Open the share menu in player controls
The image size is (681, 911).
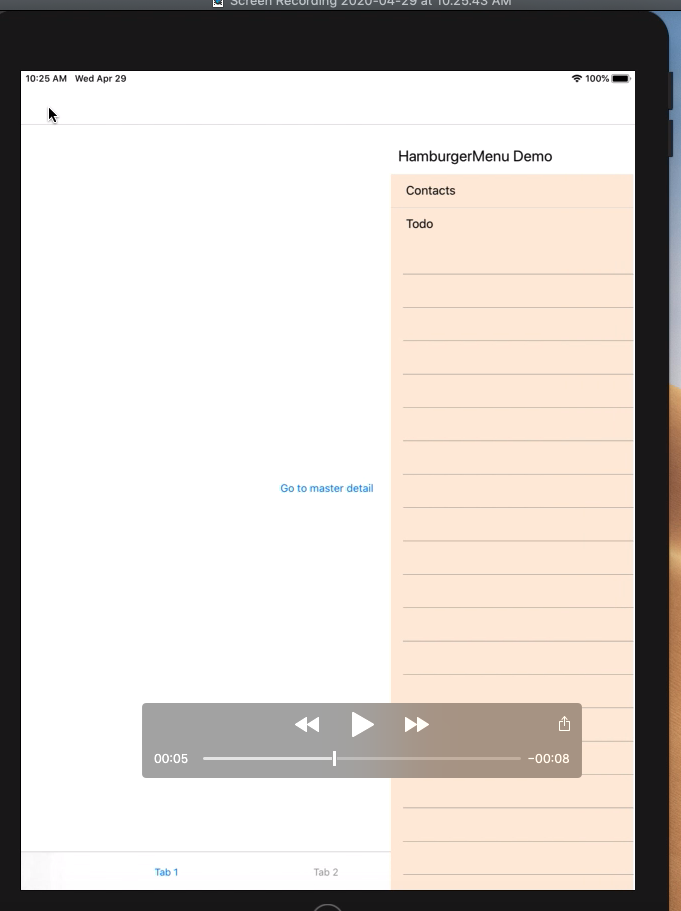(x=564, y=724)
